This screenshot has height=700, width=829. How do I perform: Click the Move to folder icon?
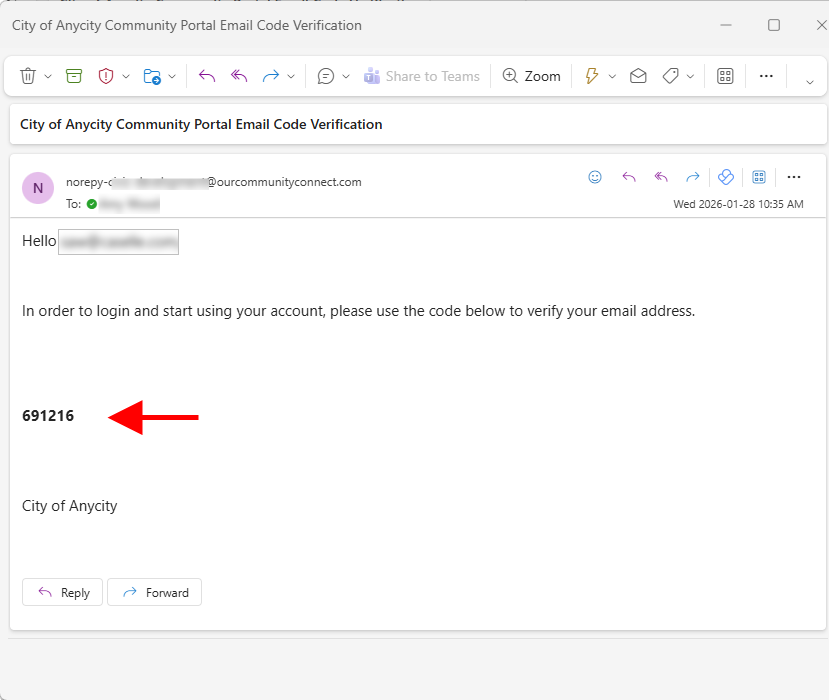coord(152,76)
